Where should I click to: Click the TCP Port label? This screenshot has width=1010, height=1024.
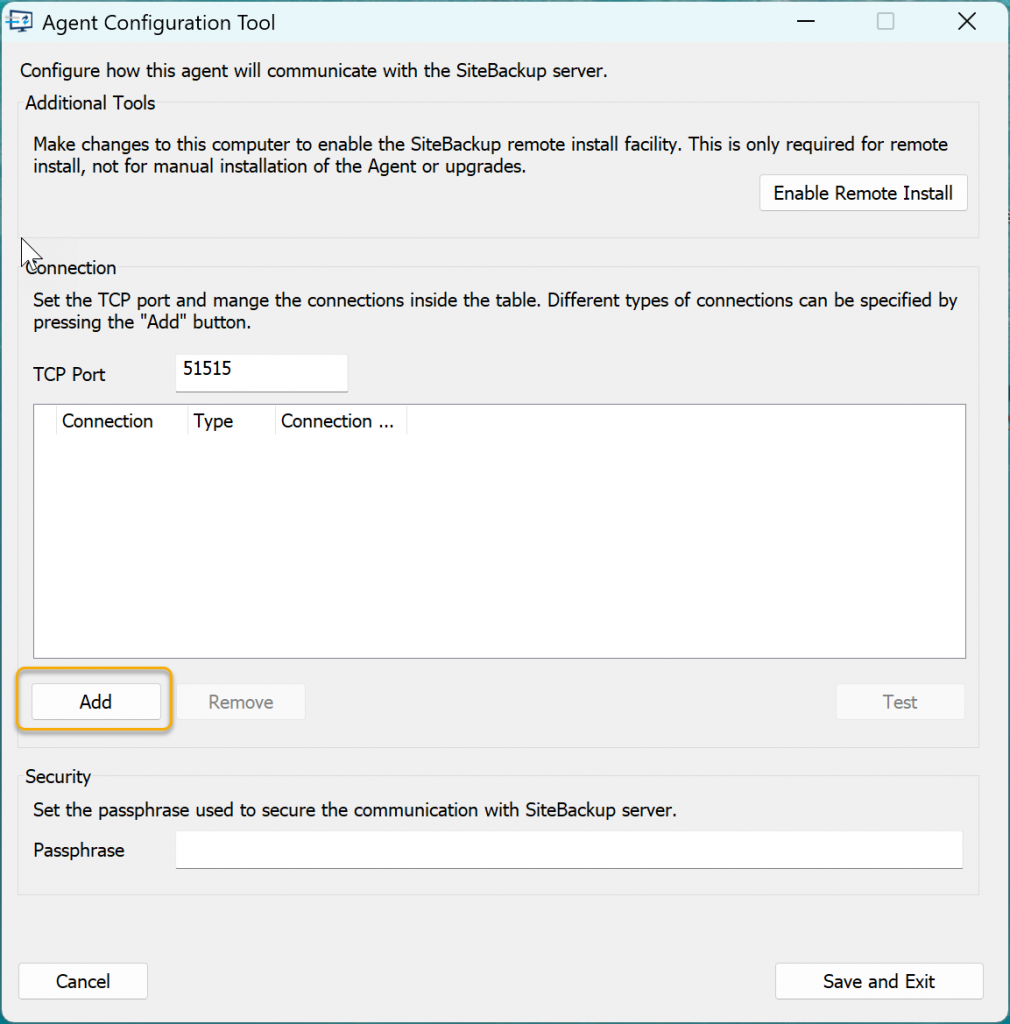pos(69,375)
